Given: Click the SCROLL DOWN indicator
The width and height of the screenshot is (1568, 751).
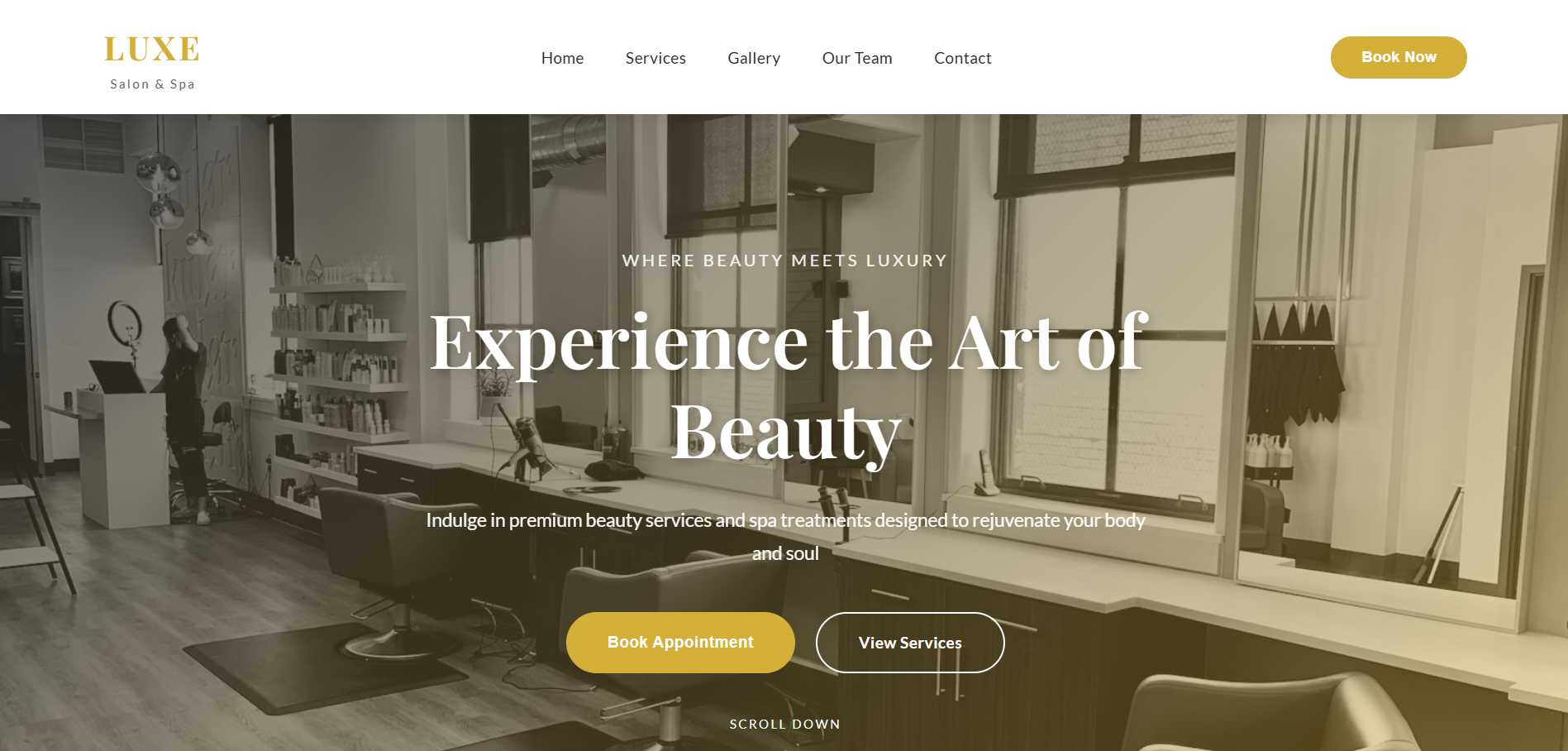Looking at the screenshot, I should (784, 724).
